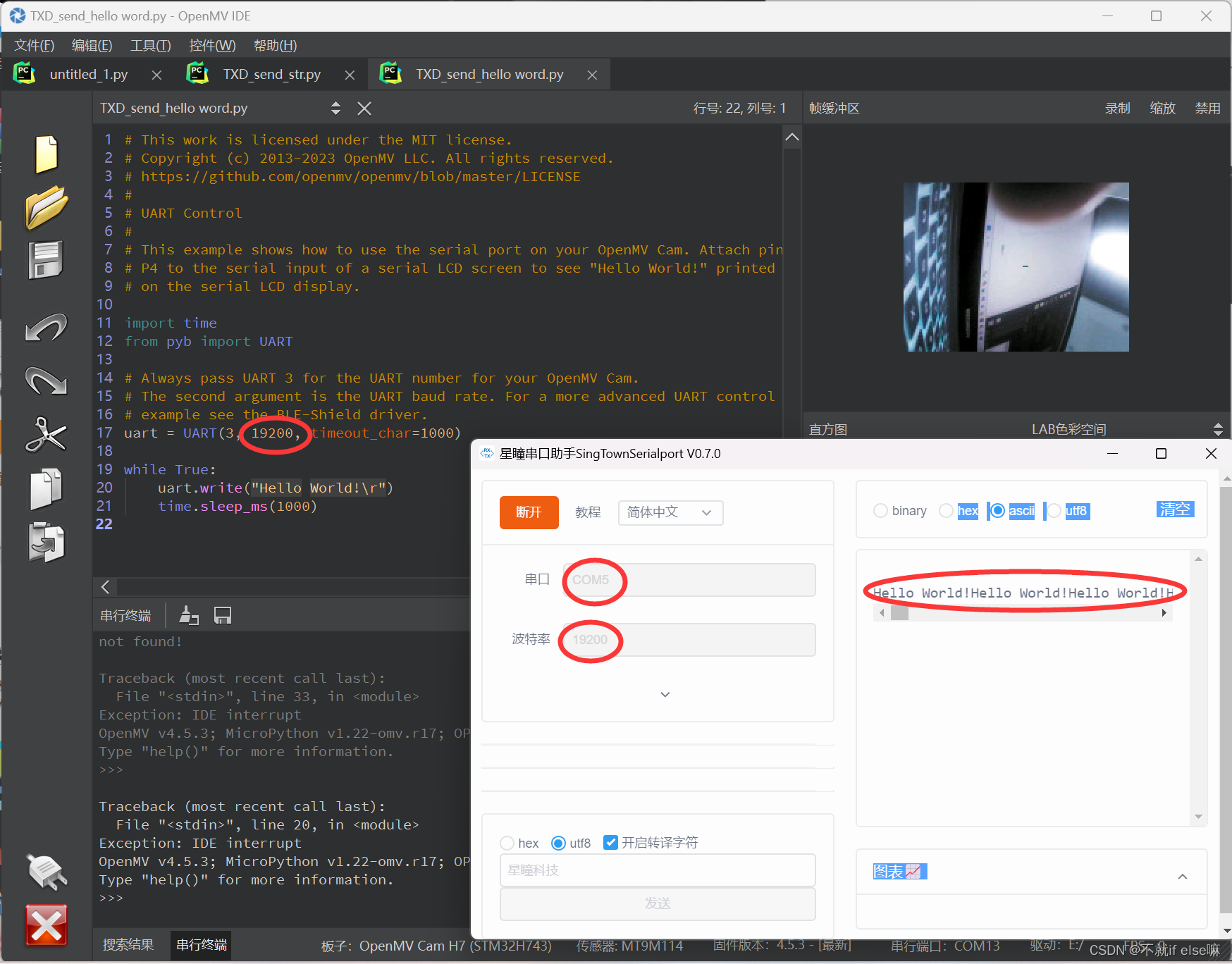Viewport: 1232px width, 964px height.
Task: Click the Redo arrow icon
Action: click(46, 381)
